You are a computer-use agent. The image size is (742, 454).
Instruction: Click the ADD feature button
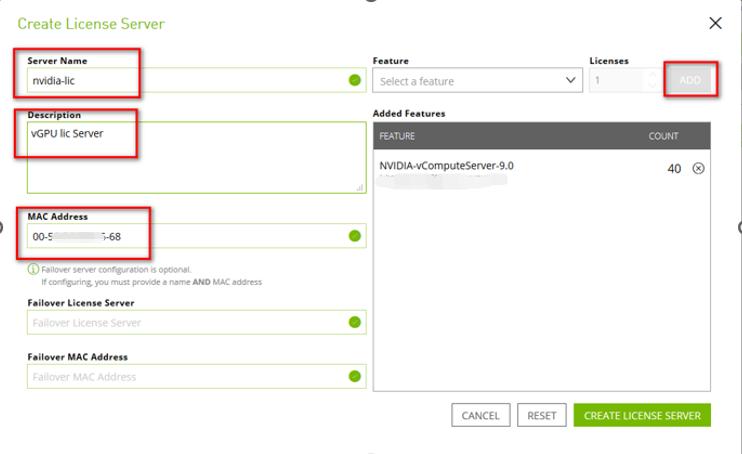(x=690, y=80)
